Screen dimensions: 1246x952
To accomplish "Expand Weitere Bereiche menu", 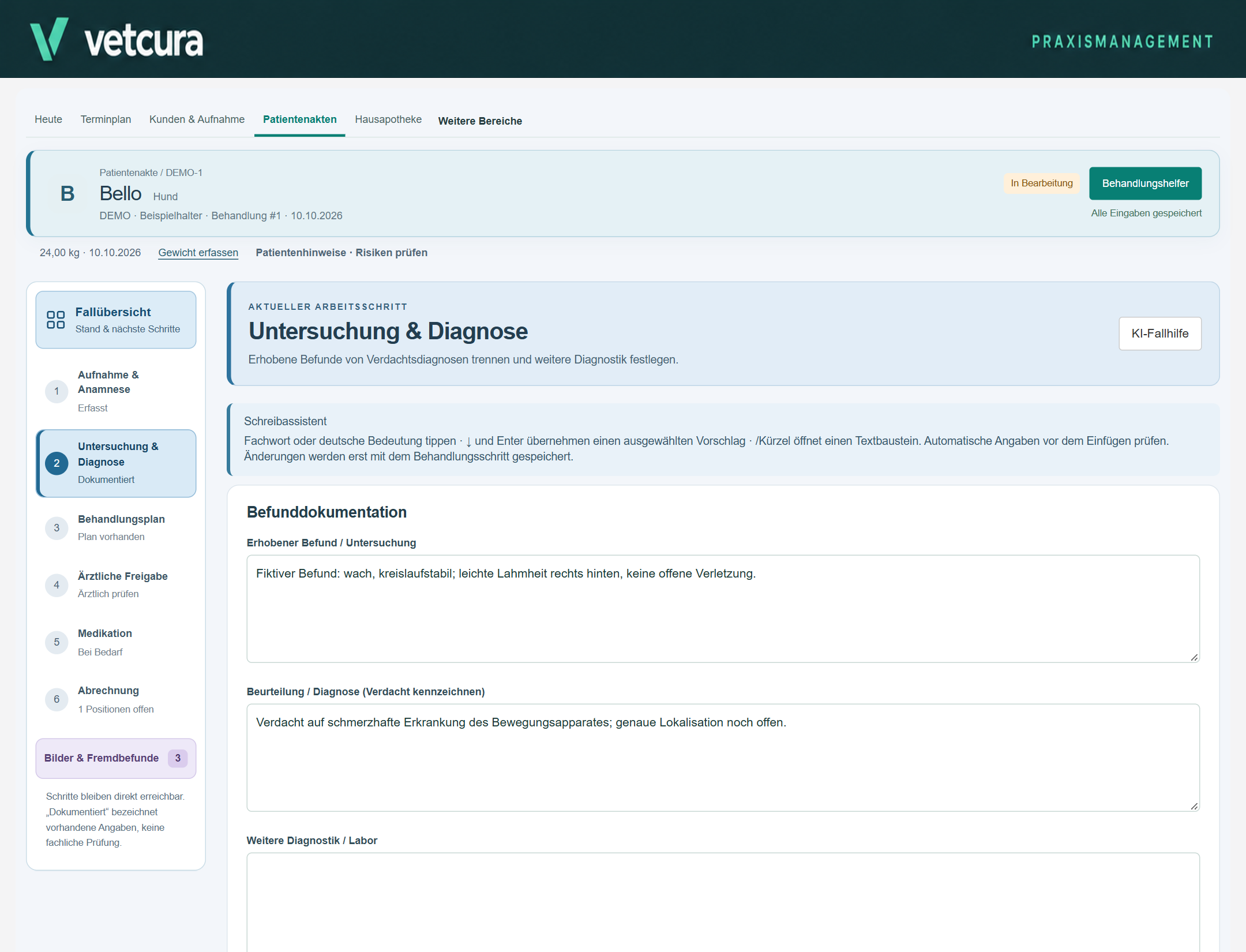I will pyautogui.click(x=480, y=121).
